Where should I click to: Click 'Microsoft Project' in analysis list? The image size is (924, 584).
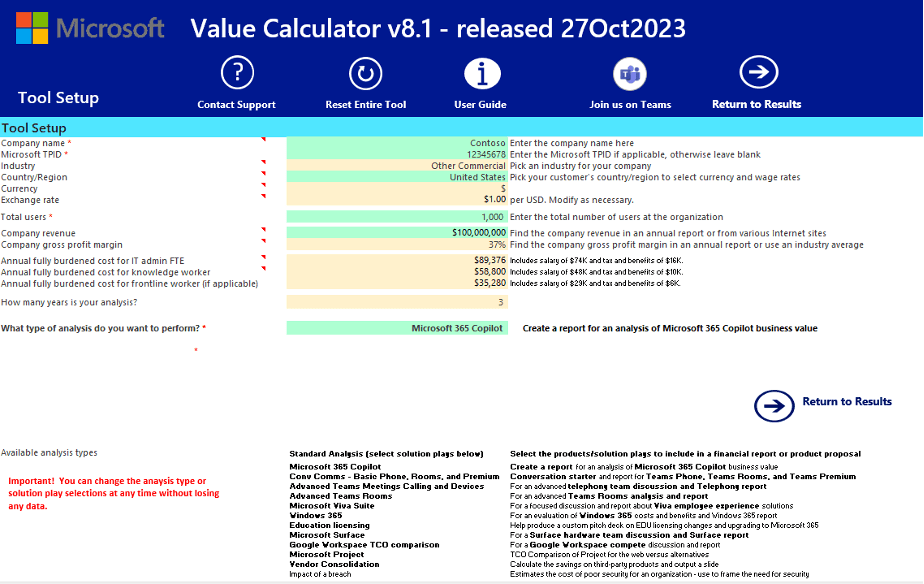[x=326, y=555]
